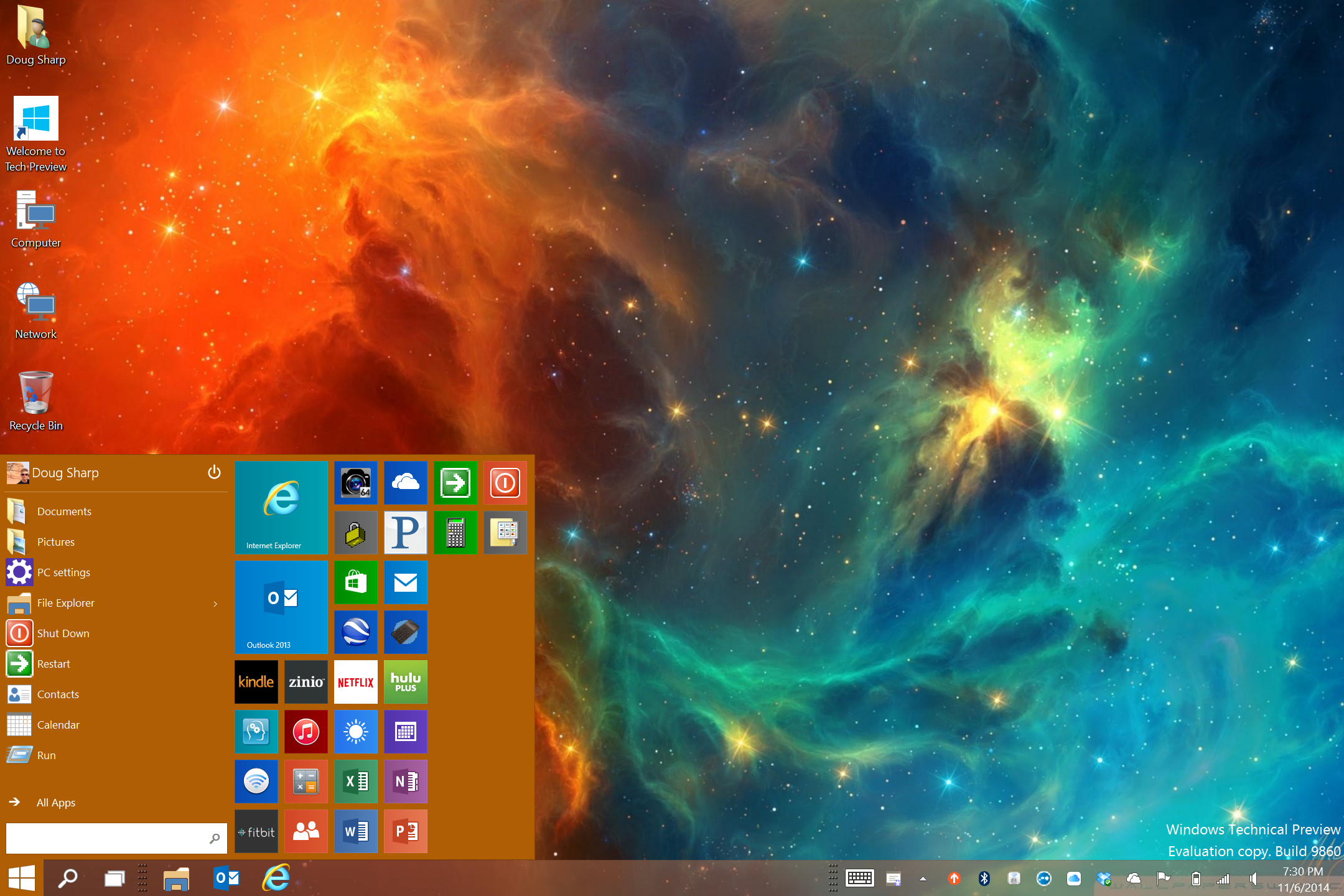Open Documents from Start menu
The image size is (1344, 896).
coord(116,511)
